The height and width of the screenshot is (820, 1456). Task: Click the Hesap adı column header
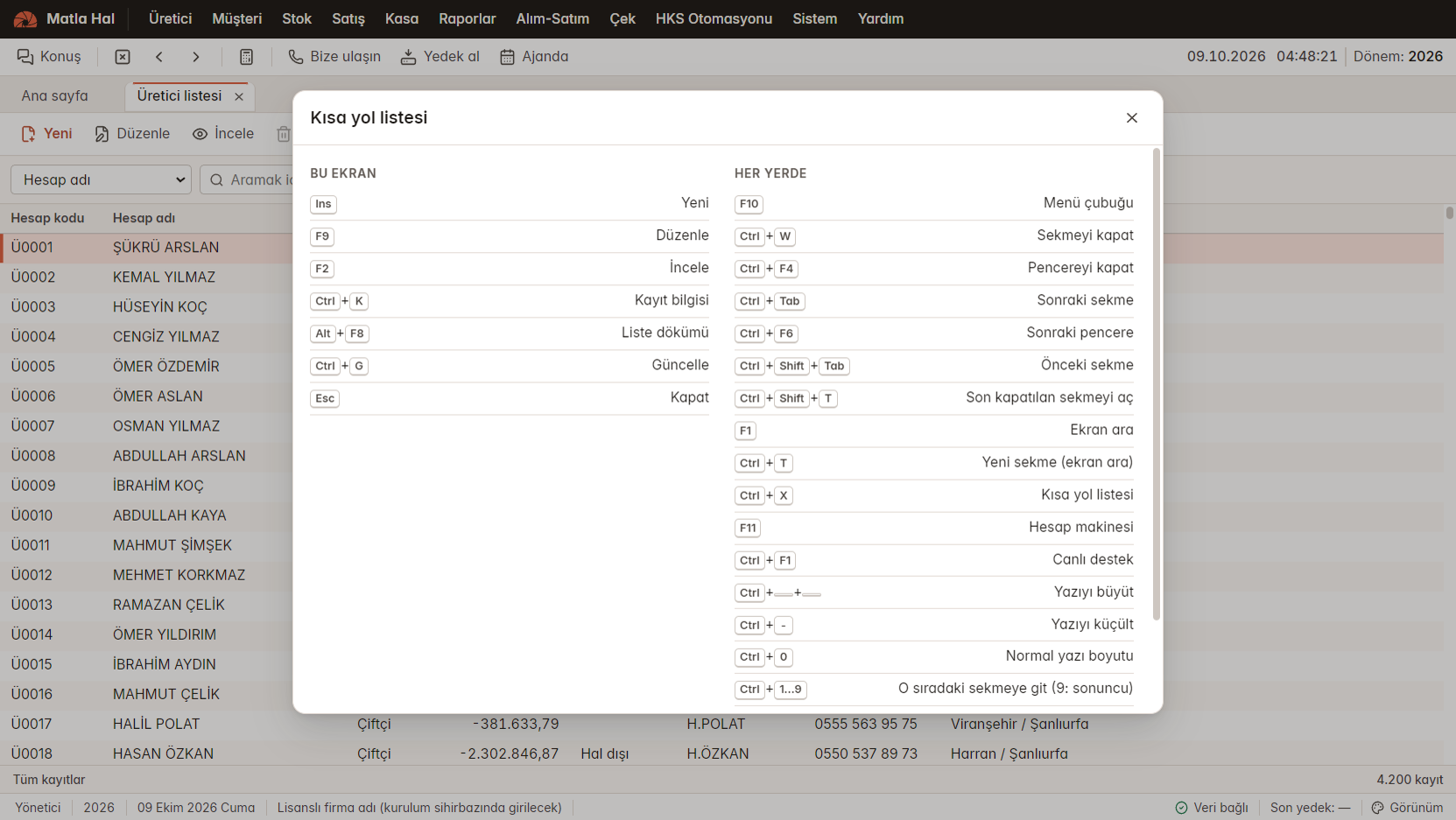coord(144,218)
